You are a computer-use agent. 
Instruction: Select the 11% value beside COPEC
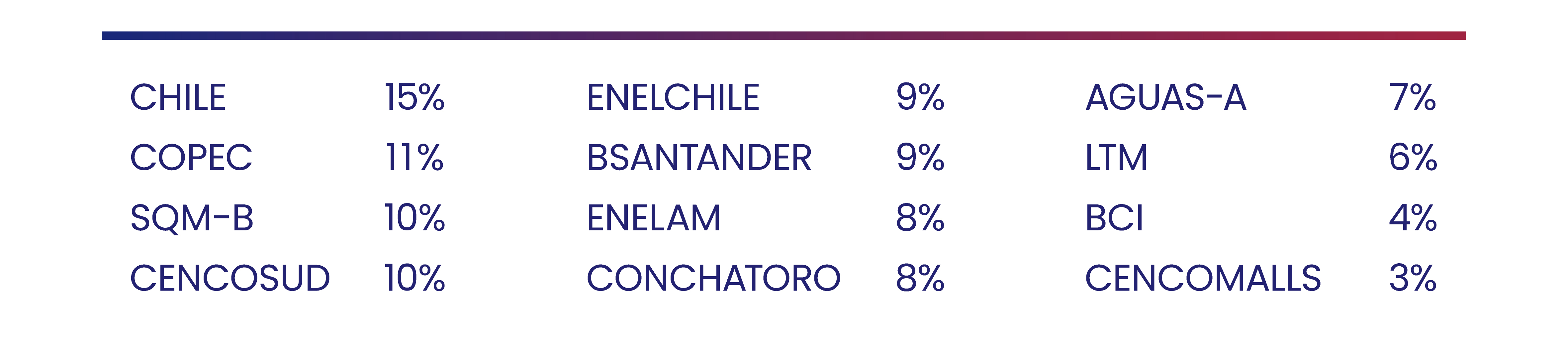(415, 158)
